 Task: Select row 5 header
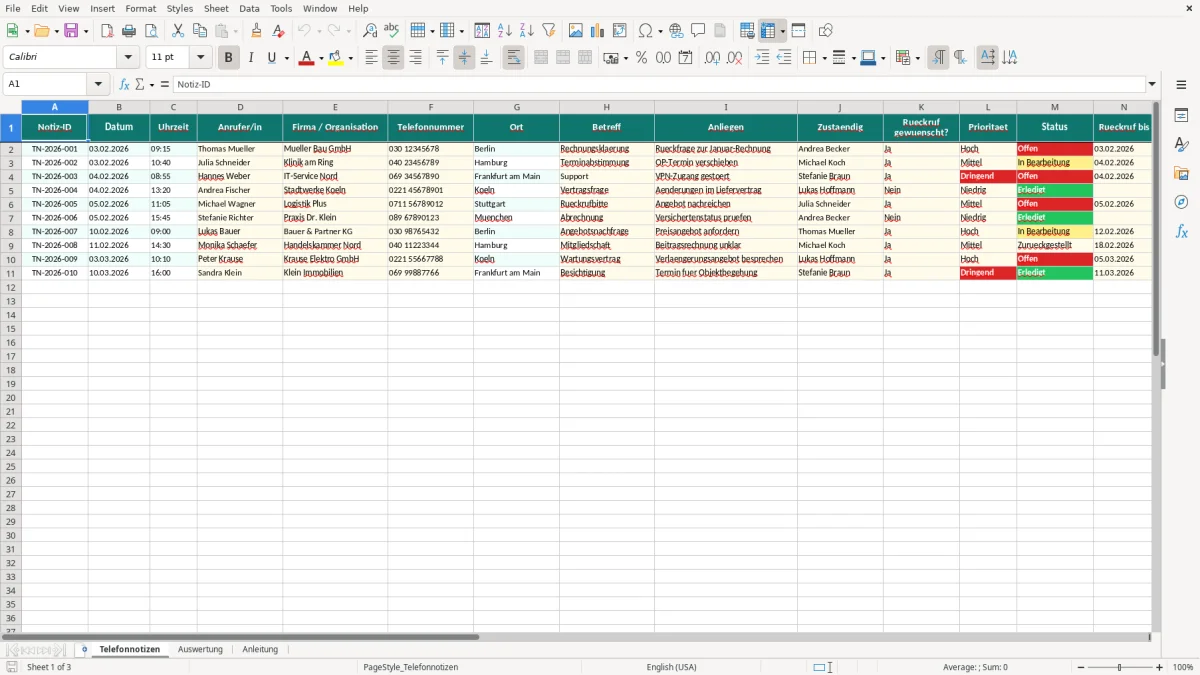point(11,190)
